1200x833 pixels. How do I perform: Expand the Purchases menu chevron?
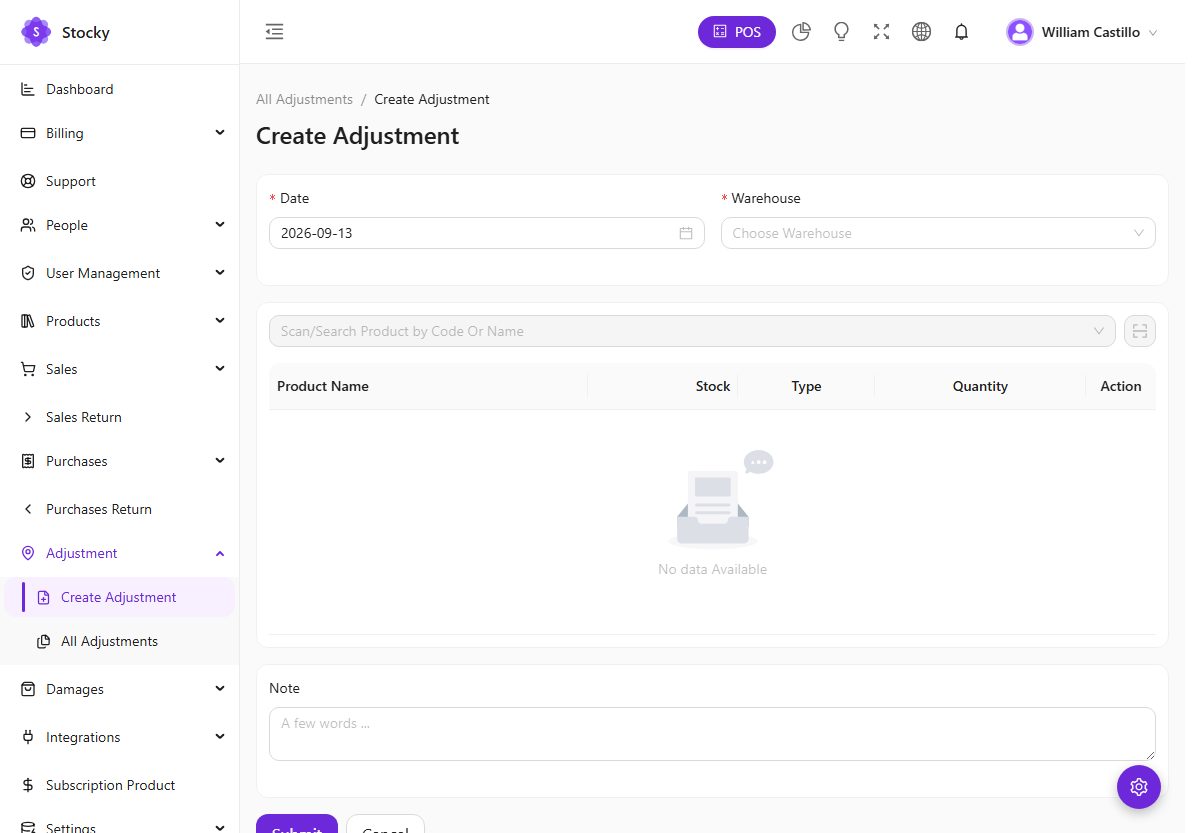pyautogui.click(x=220, y=461)
